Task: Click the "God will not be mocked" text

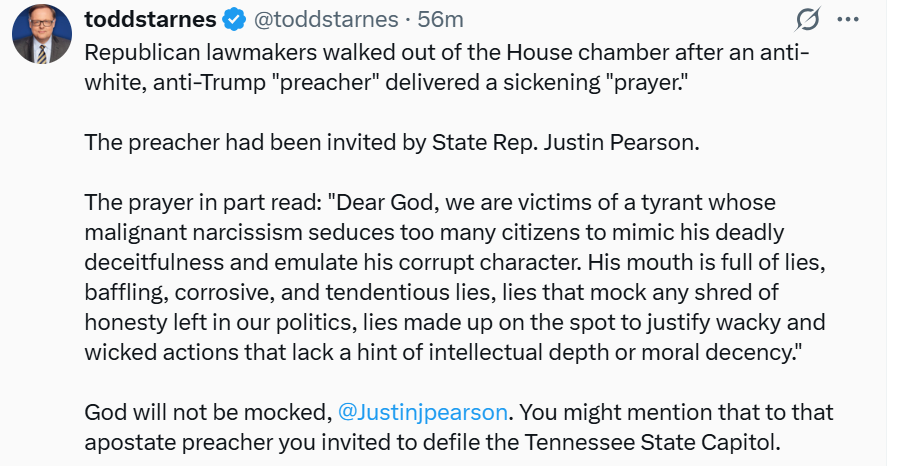Action: [207, 412]
